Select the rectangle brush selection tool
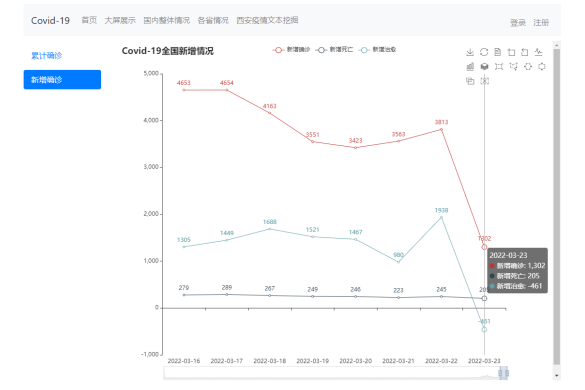Screen dimensions: 585x390 499,66
